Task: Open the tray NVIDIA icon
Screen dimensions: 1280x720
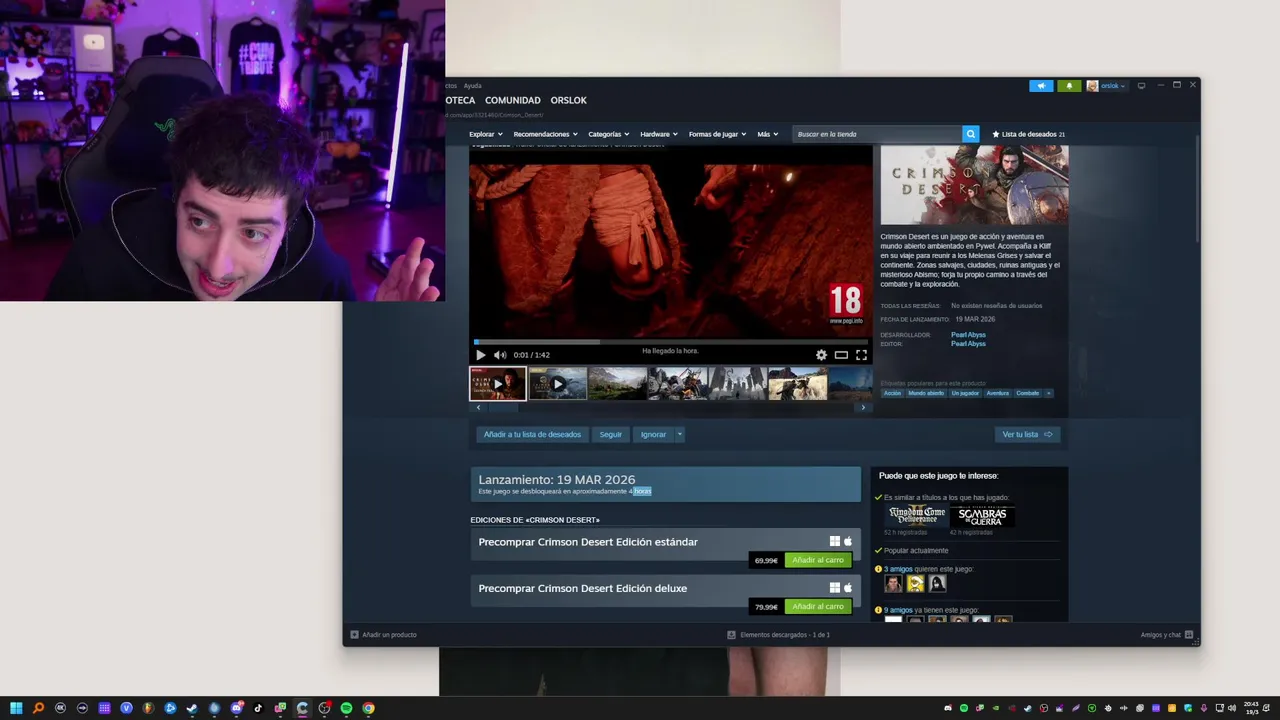Action: pos(996,708)
